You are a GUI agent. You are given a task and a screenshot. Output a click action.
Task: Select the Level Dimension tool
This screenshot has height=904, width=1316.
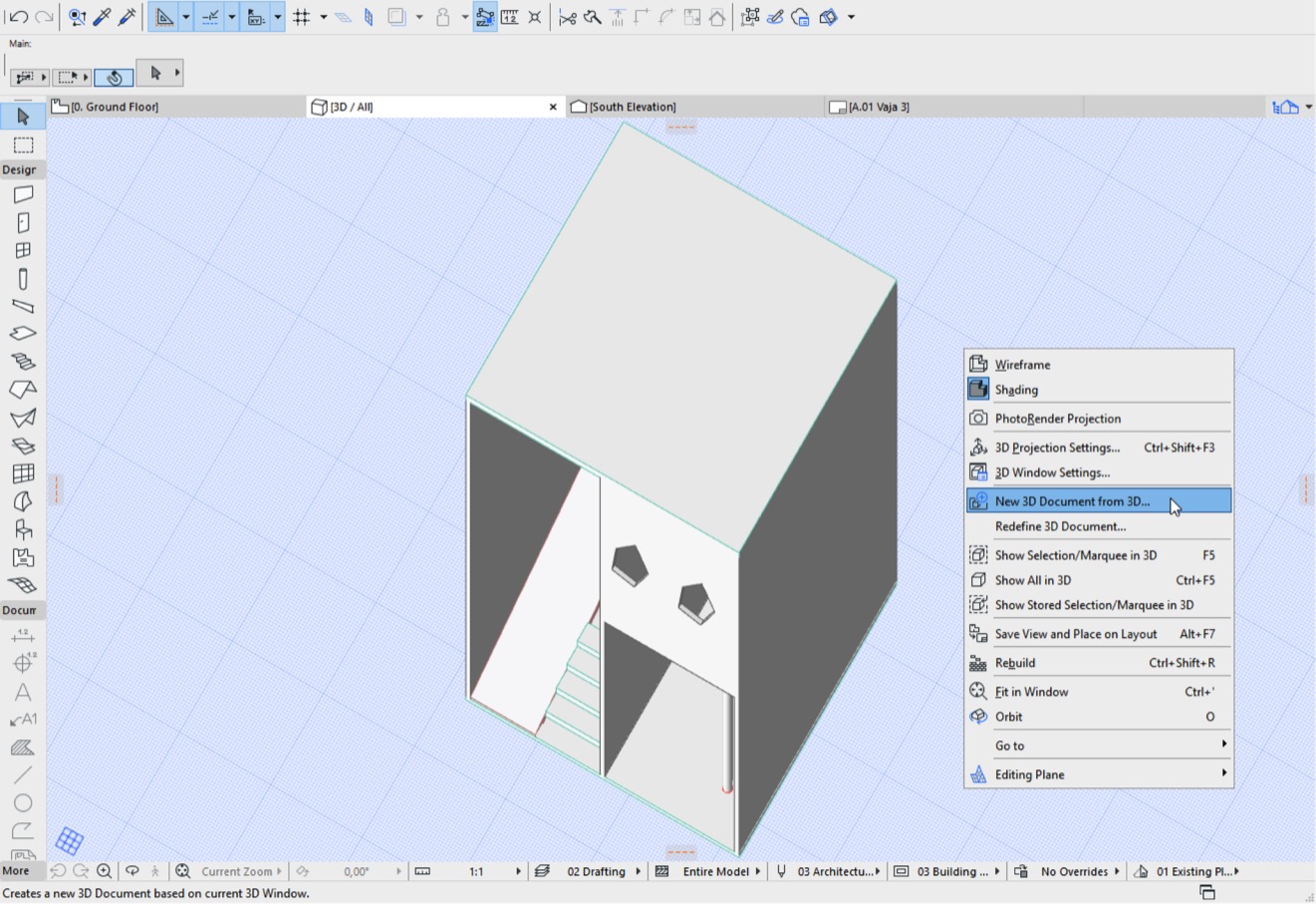click(23, 664)
